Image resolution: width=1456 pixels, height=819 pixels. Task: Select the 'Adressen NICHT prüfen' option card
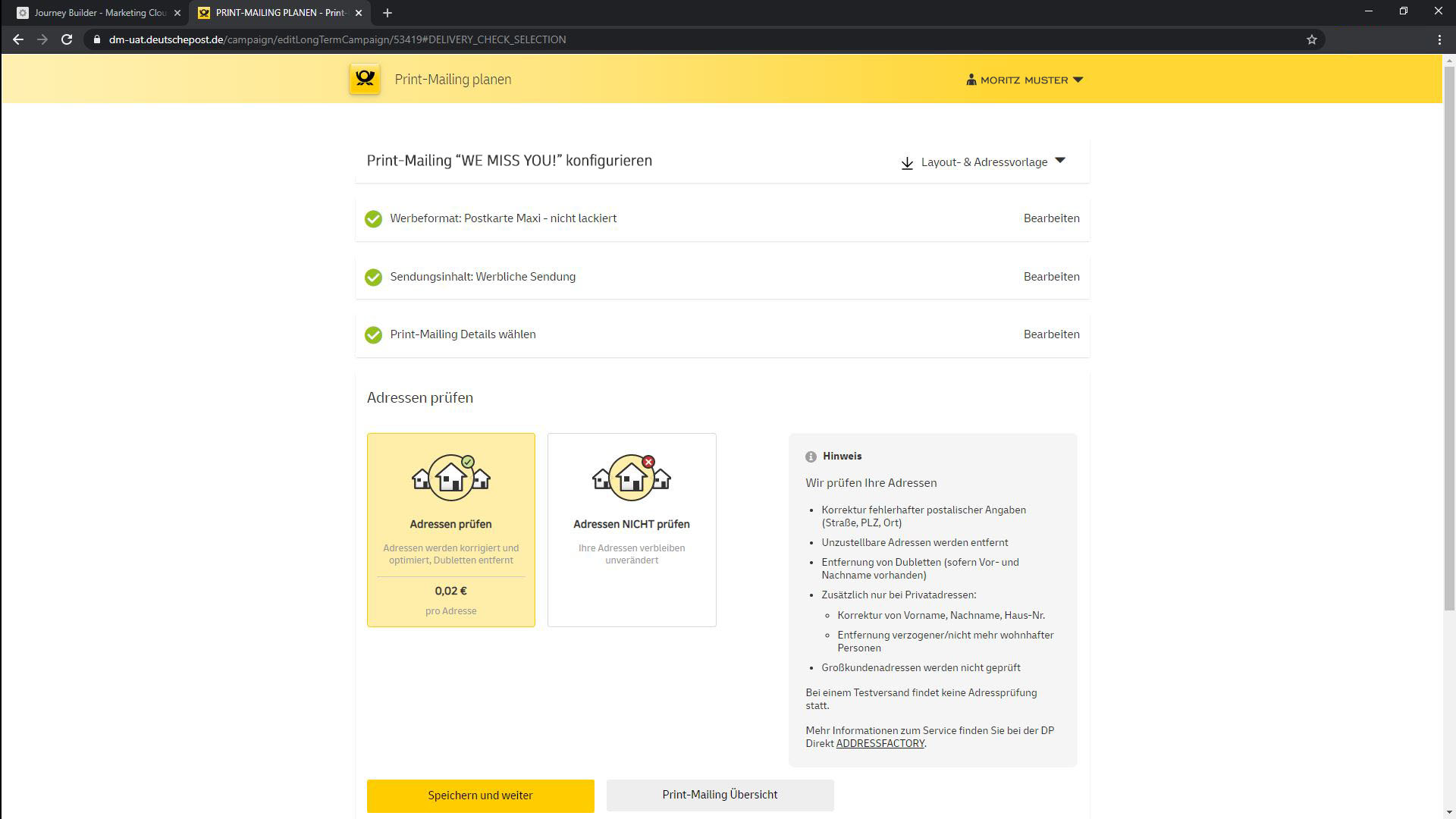click(631, 529)
